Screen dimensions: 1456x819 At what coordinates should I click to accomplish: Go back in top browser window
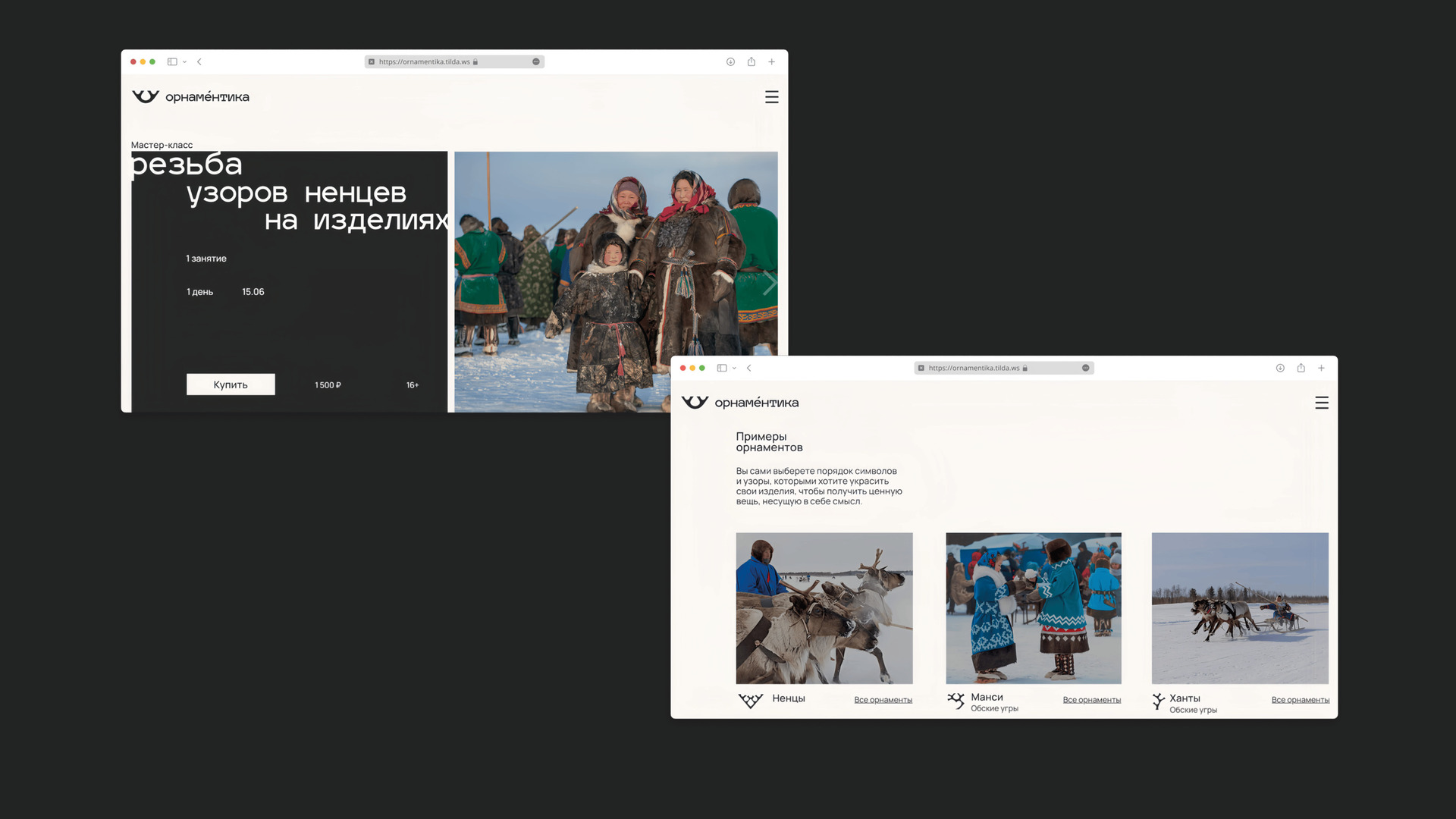[x=199, y=62]
